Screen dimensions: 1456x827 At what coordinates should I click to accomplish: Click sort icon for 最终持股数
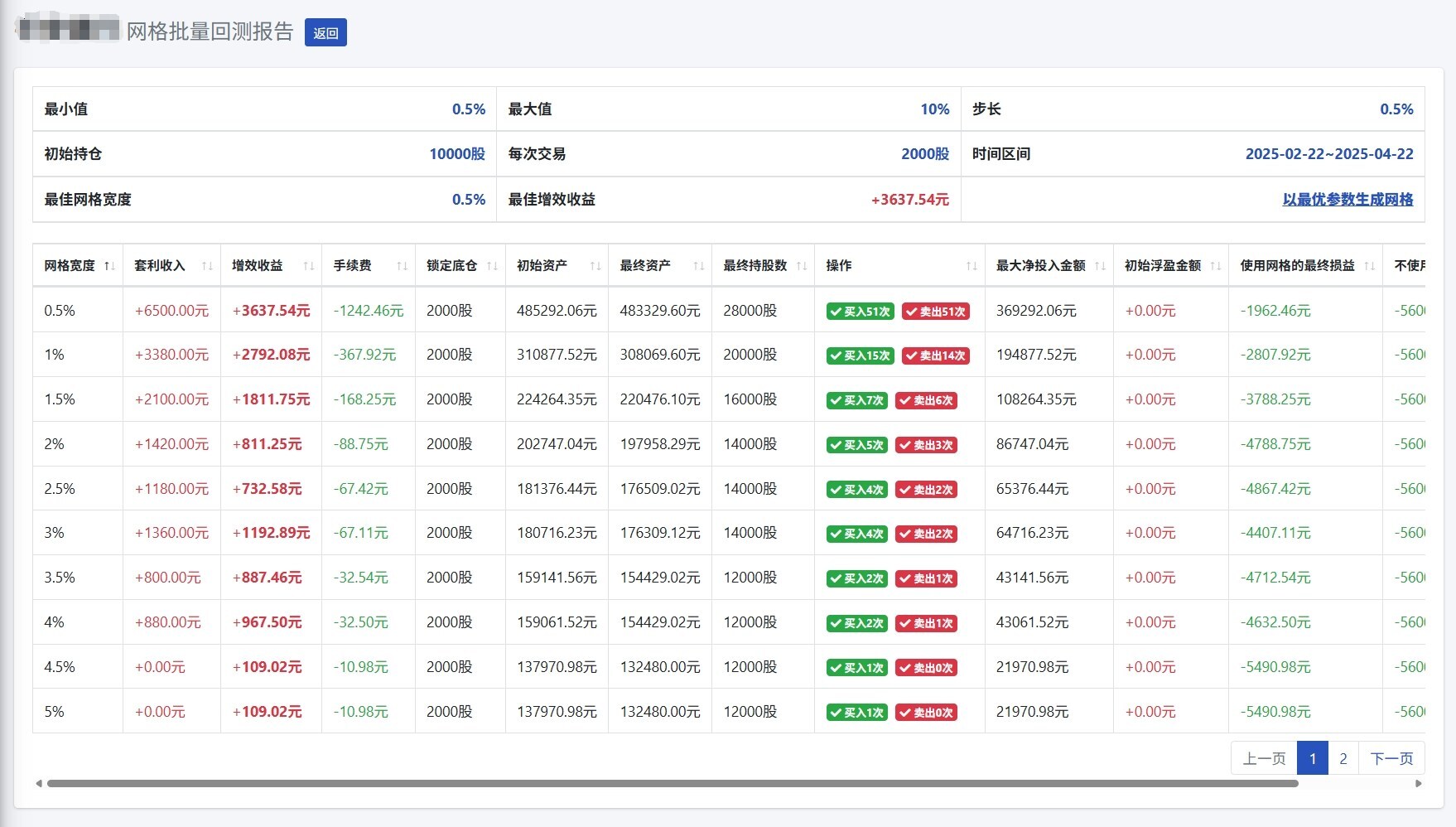pos(801,266)
